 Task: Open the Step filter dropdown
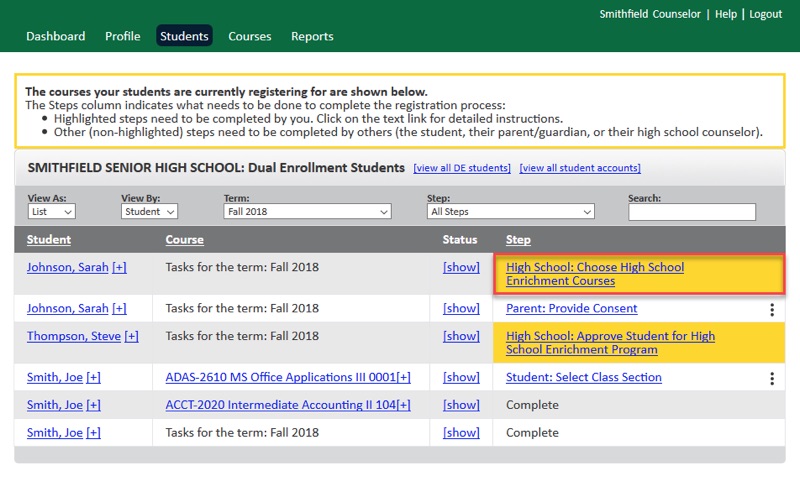(511, 212)
